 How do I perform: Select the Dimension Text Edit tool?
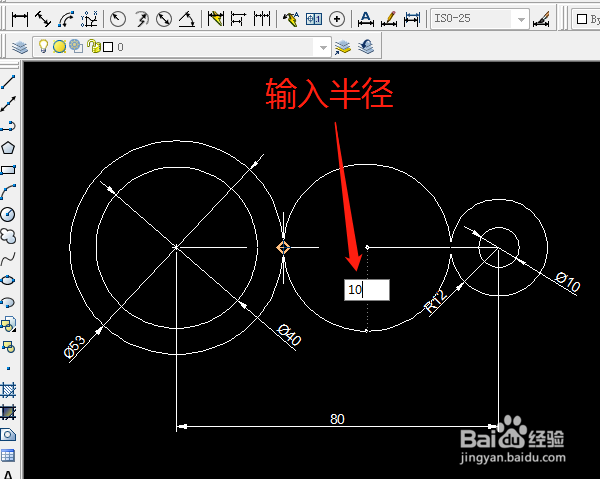point(389,19)
